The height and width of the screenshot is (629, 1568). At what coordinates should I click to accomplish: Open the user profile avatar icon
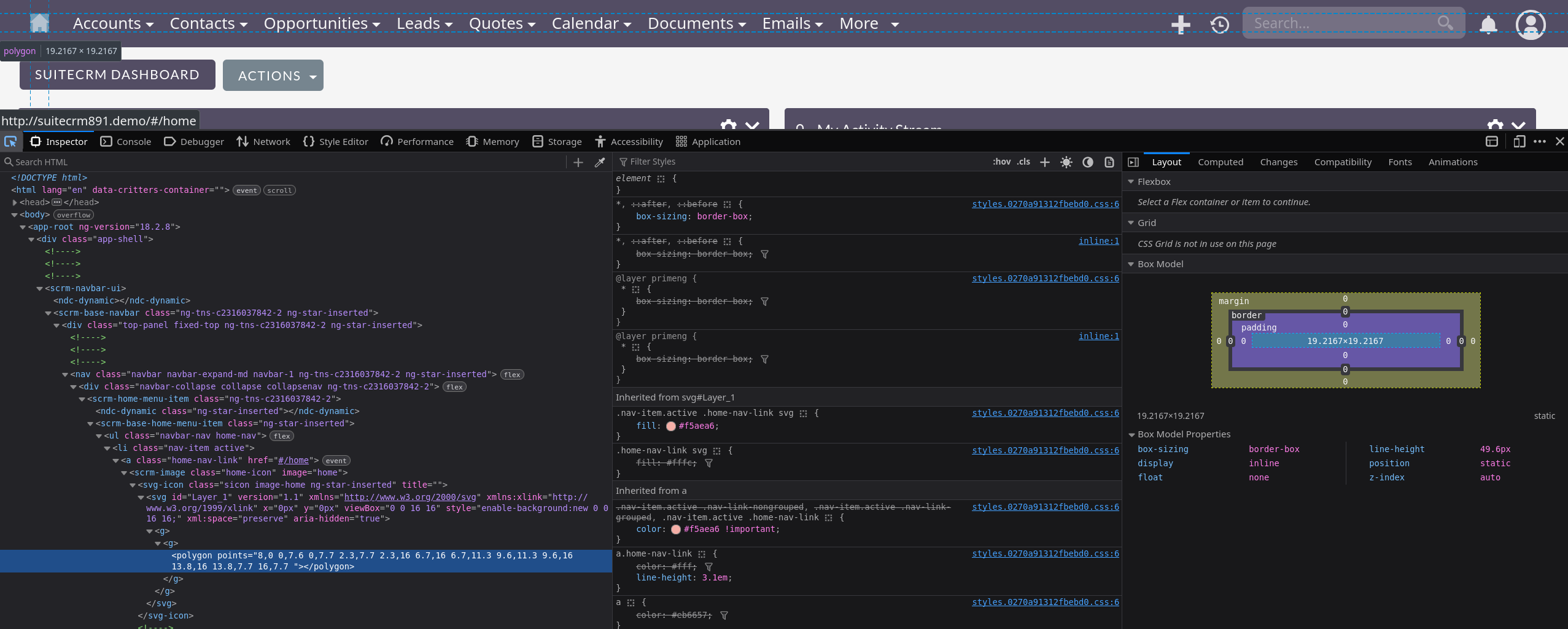[1530, 25]
